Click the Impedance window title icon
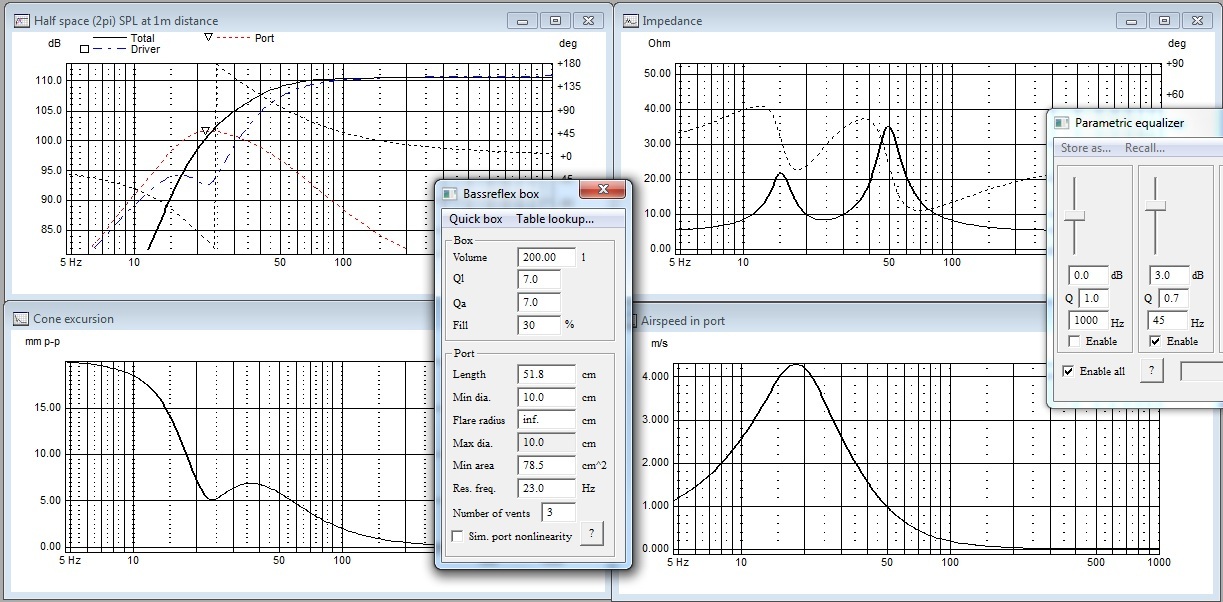This screenshot has width=1223, height=602. (631, 21)
